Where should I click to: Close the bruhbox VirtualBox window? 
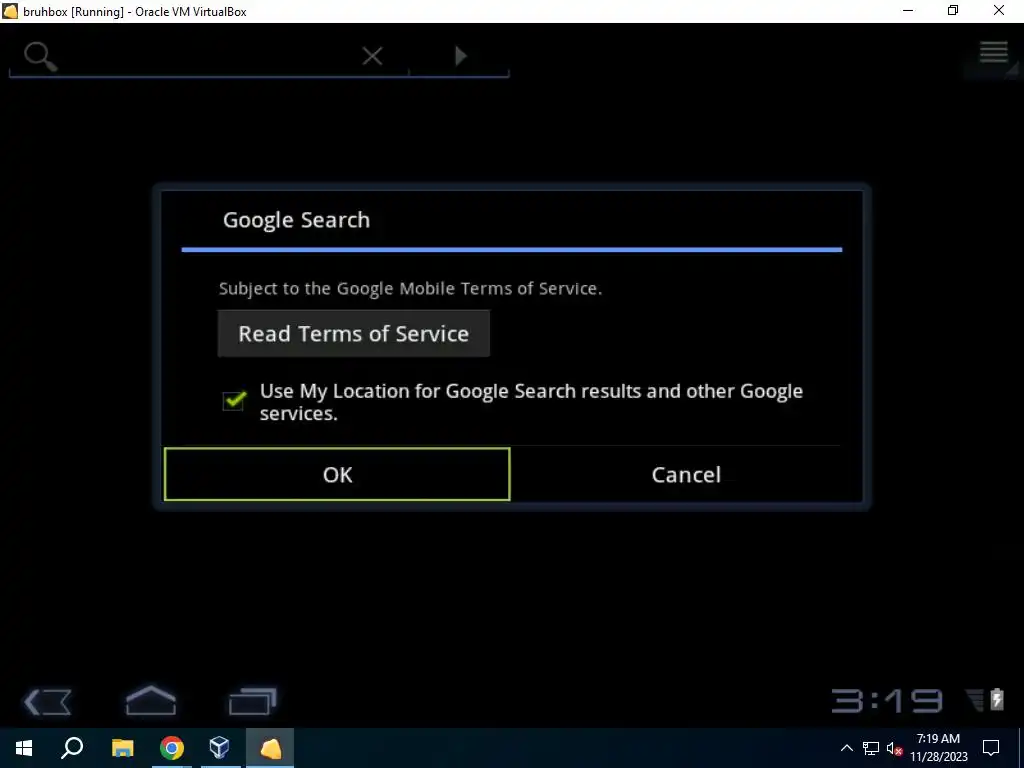[999, 11]
